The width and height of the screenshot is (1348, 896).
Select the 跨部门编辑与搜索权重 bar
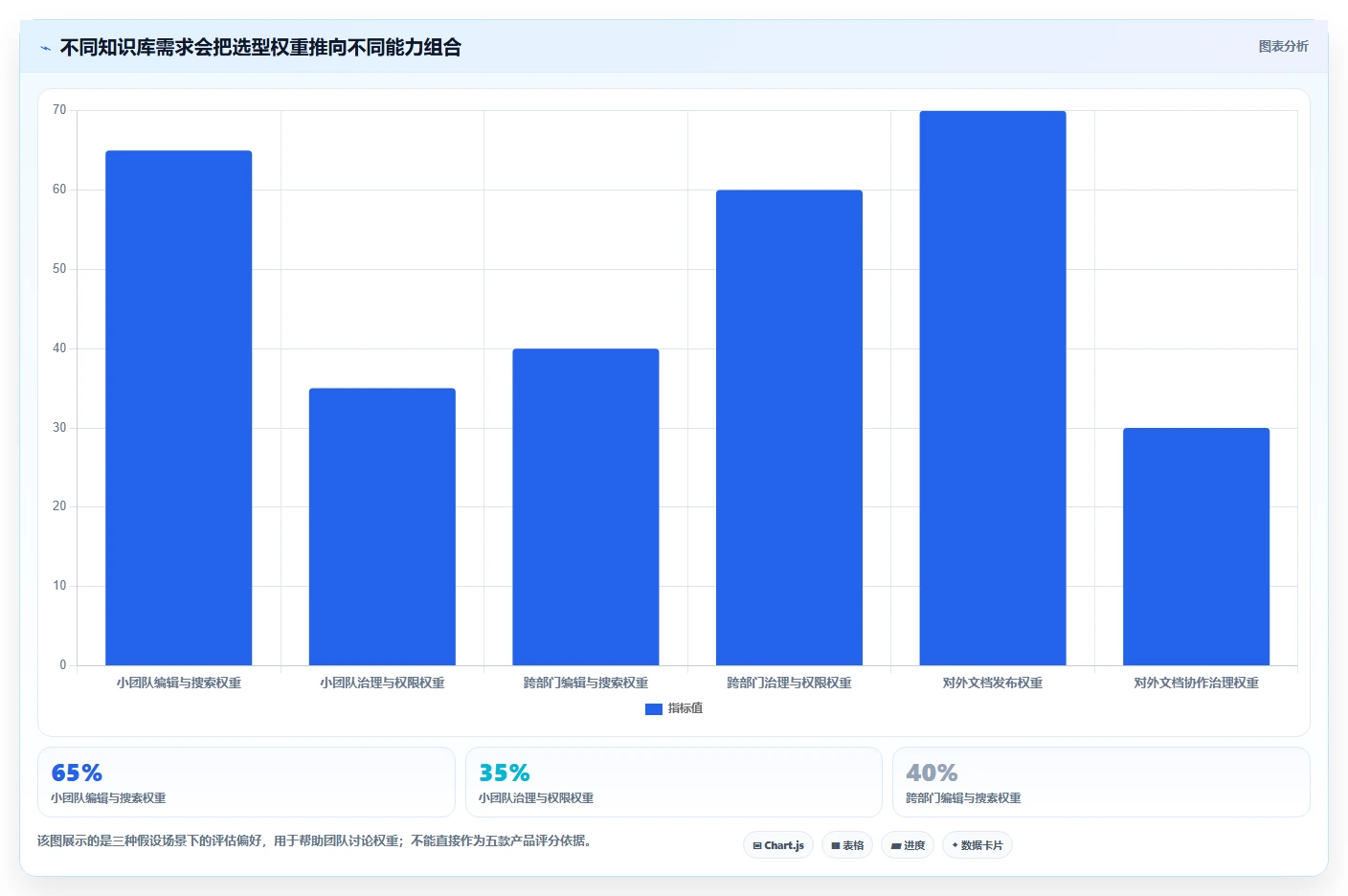click(586, 507)
